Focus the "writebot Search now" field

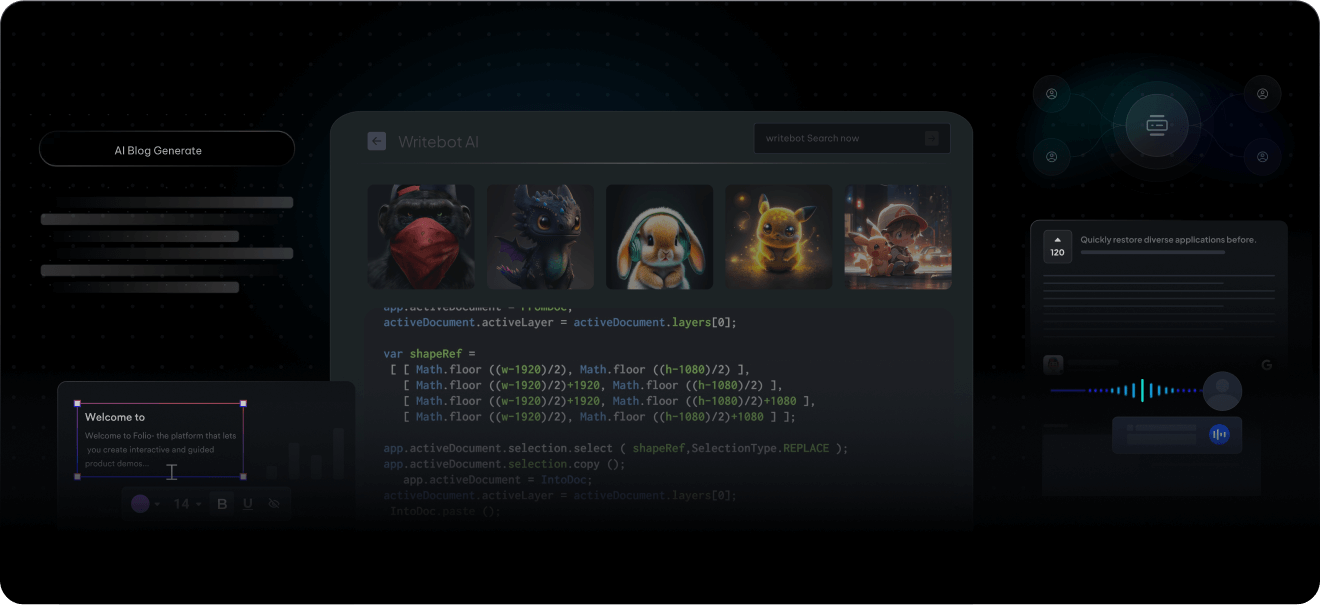tap(852, 139)
